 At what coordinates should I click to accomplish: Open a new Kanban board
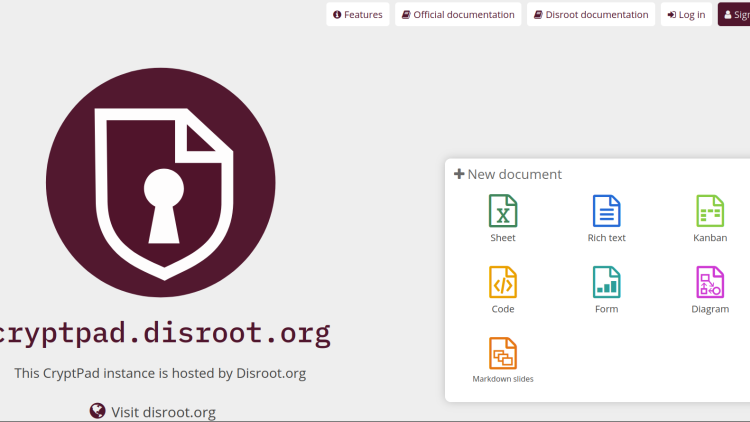[x=710, y=219]
